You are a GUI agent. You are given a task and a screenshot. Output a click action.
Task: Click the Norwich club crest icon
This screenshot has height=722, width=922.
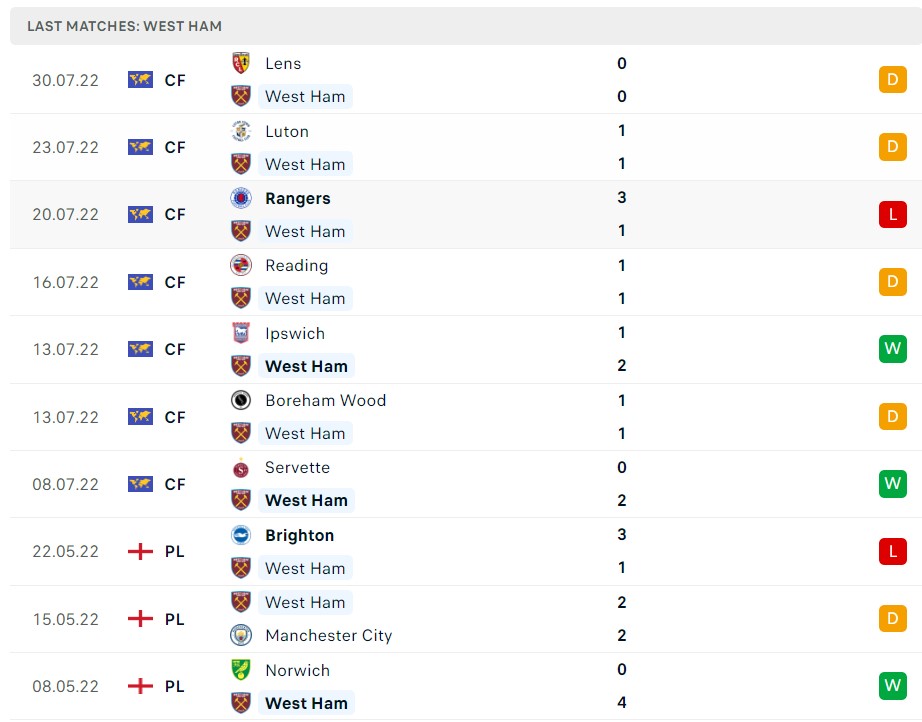point(240,670)
